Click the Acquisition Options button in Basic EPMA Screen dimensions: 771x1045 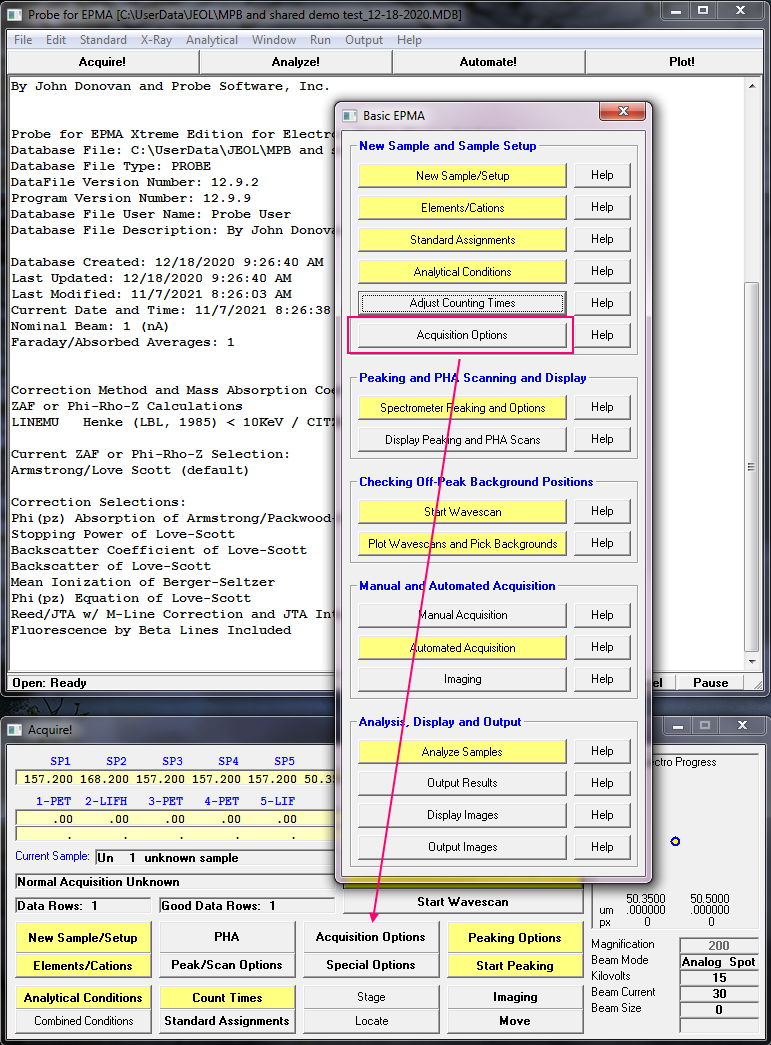pyautogui.click(x=462, y=335)
